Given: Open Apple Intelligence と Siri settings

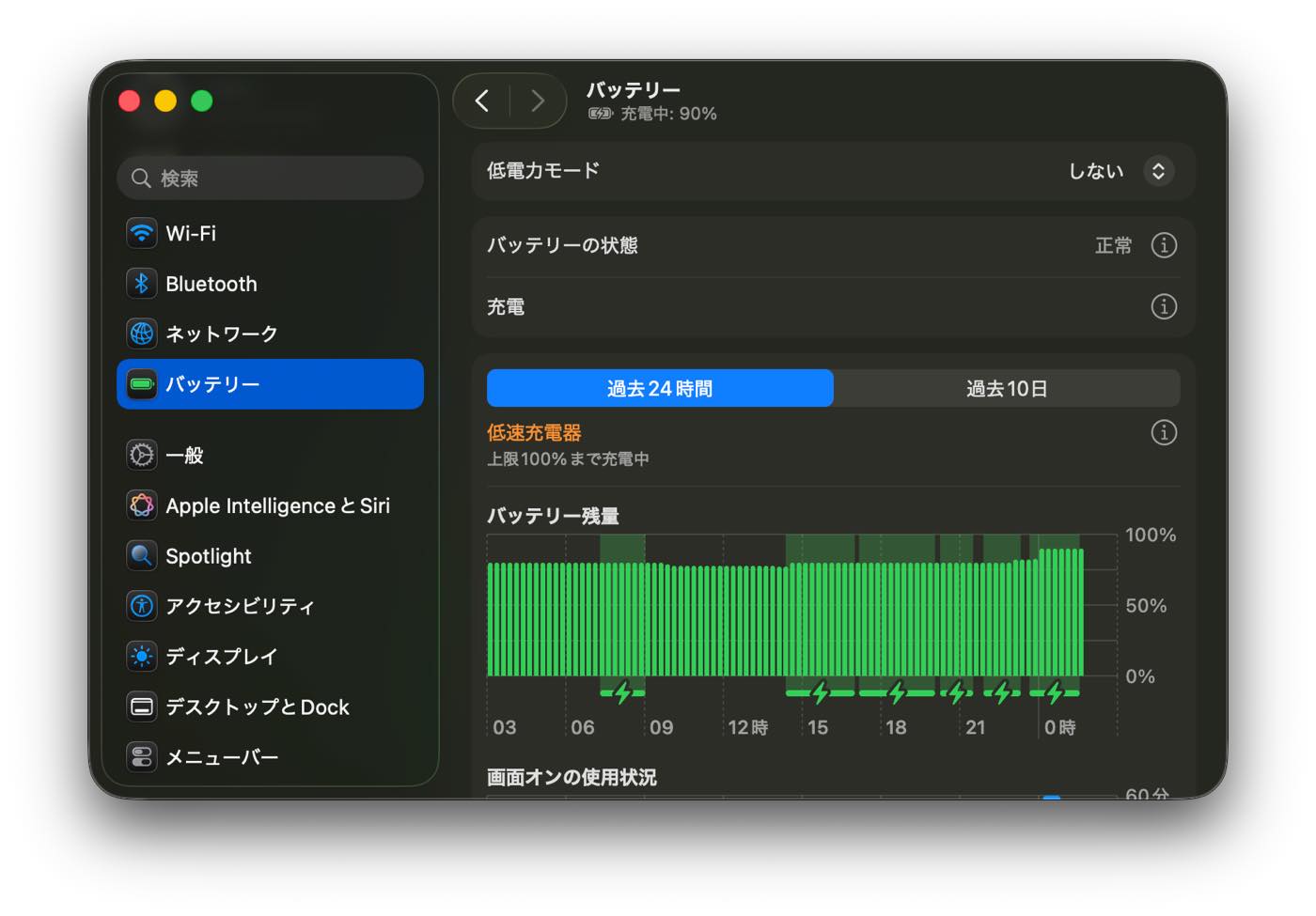Looking at the screenshot, I should click(276, 505).
